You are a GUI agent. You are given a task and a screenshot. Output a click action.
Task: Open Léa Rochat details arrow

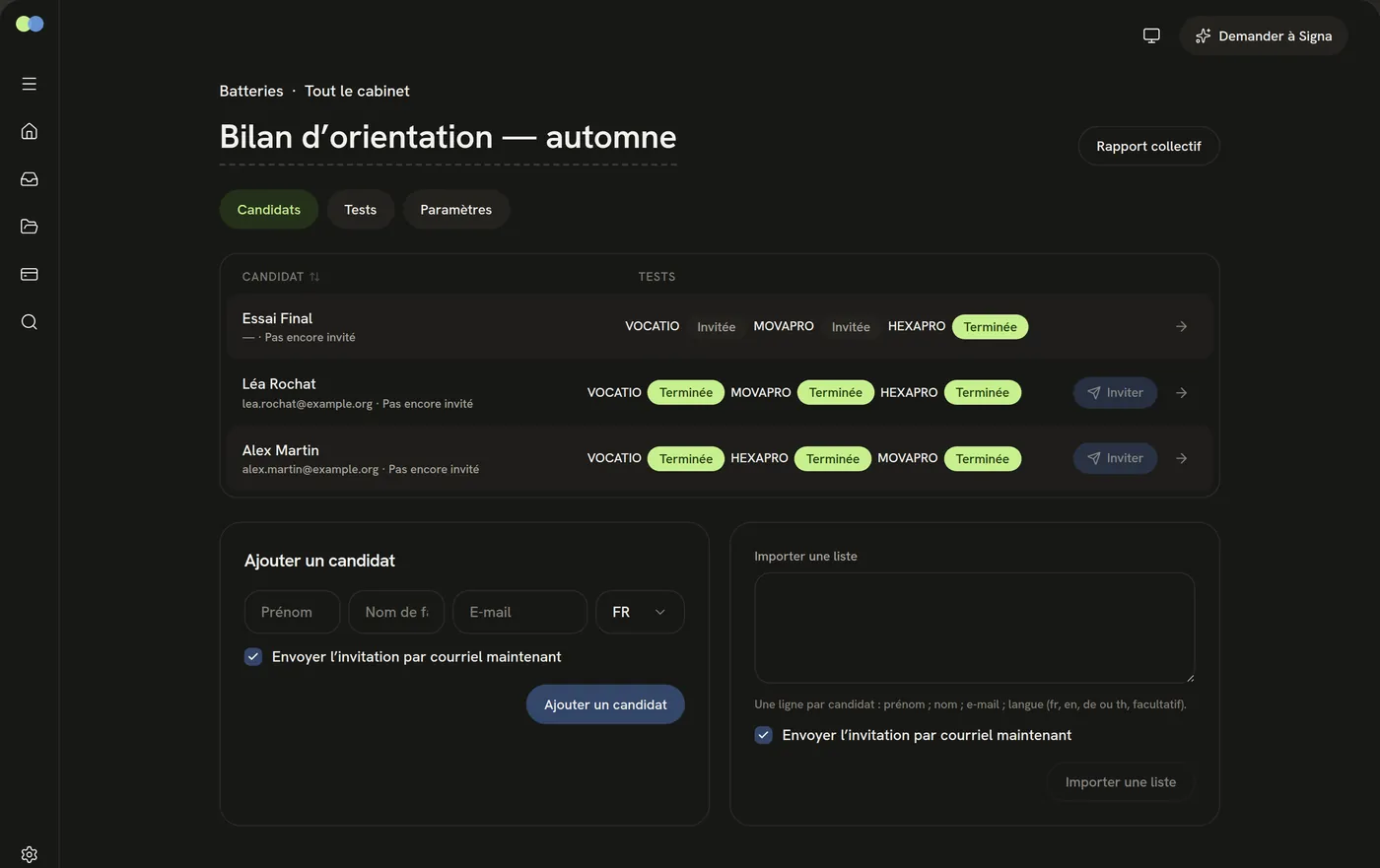(x=1181, y=393)
